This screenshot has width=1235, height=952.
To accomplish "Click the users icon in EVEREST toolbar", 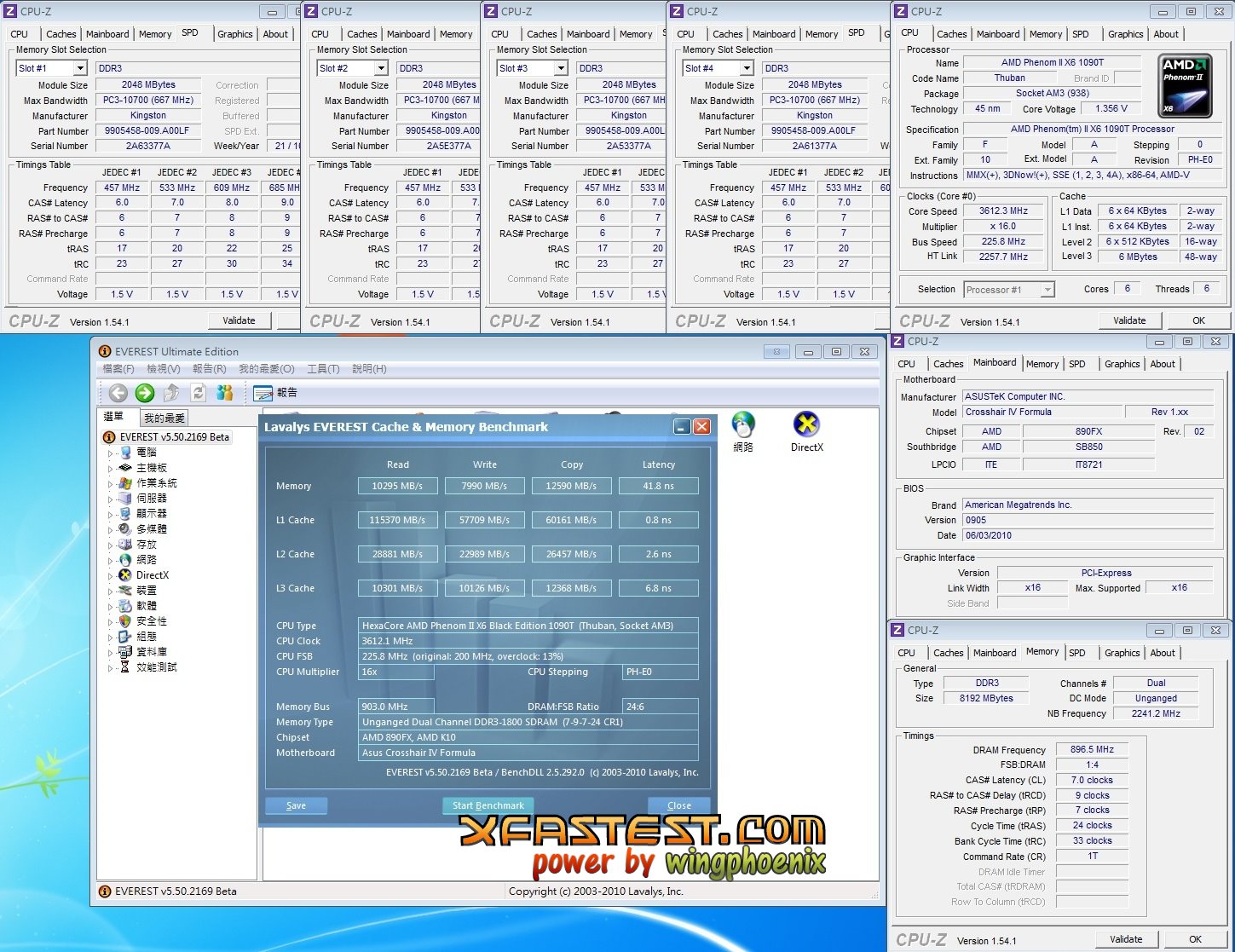I will coord(225,392).
